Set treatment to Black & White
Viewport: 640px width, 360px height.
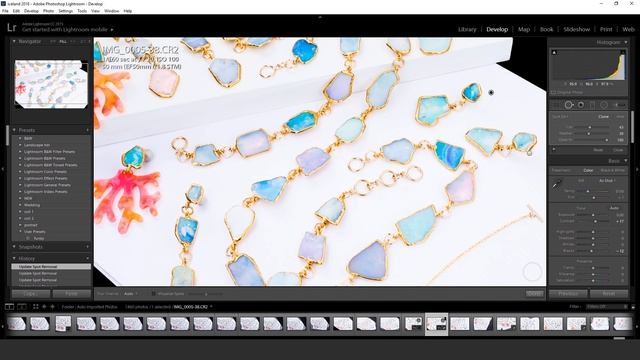(612, 170)
